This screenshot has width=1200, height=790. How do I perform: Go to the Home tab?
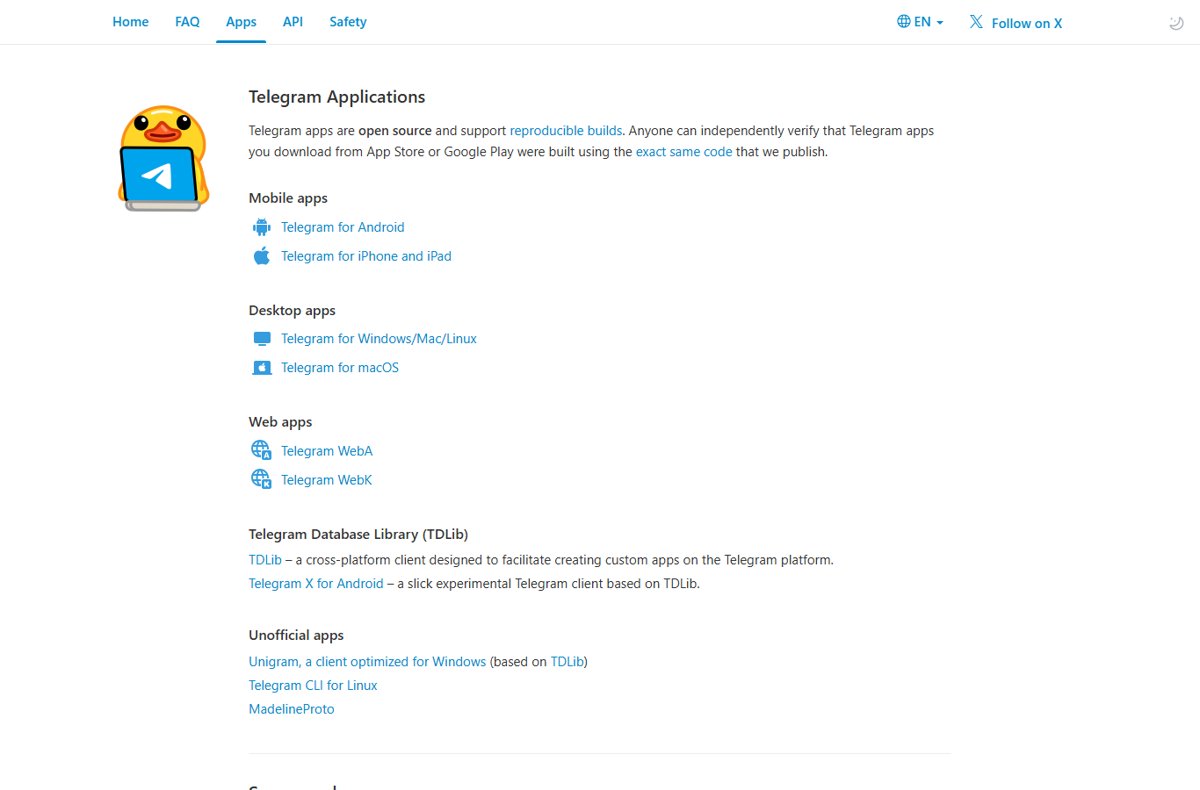(x=130, y=21)
